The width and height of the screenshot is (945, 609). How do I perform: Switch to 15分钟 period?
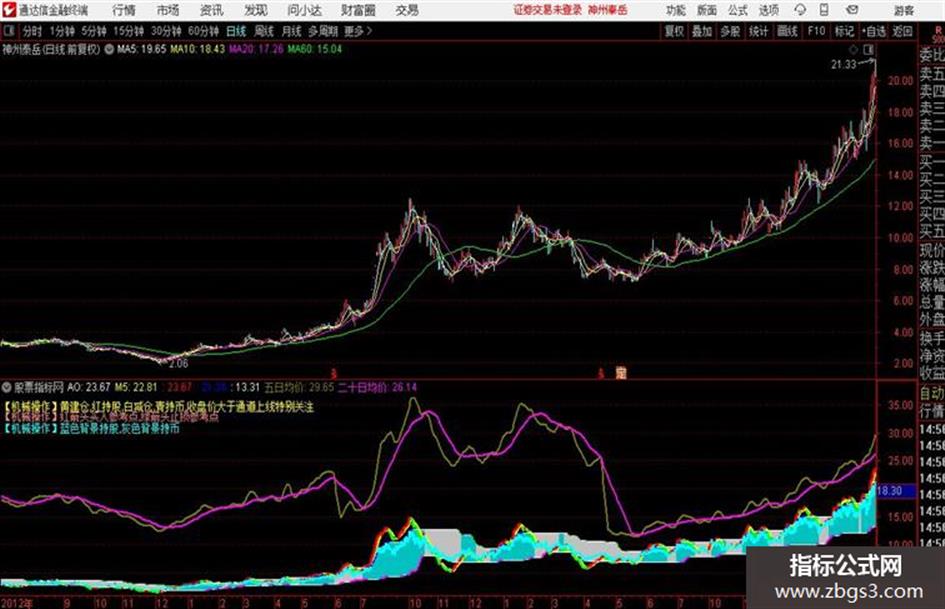[128, 31]
